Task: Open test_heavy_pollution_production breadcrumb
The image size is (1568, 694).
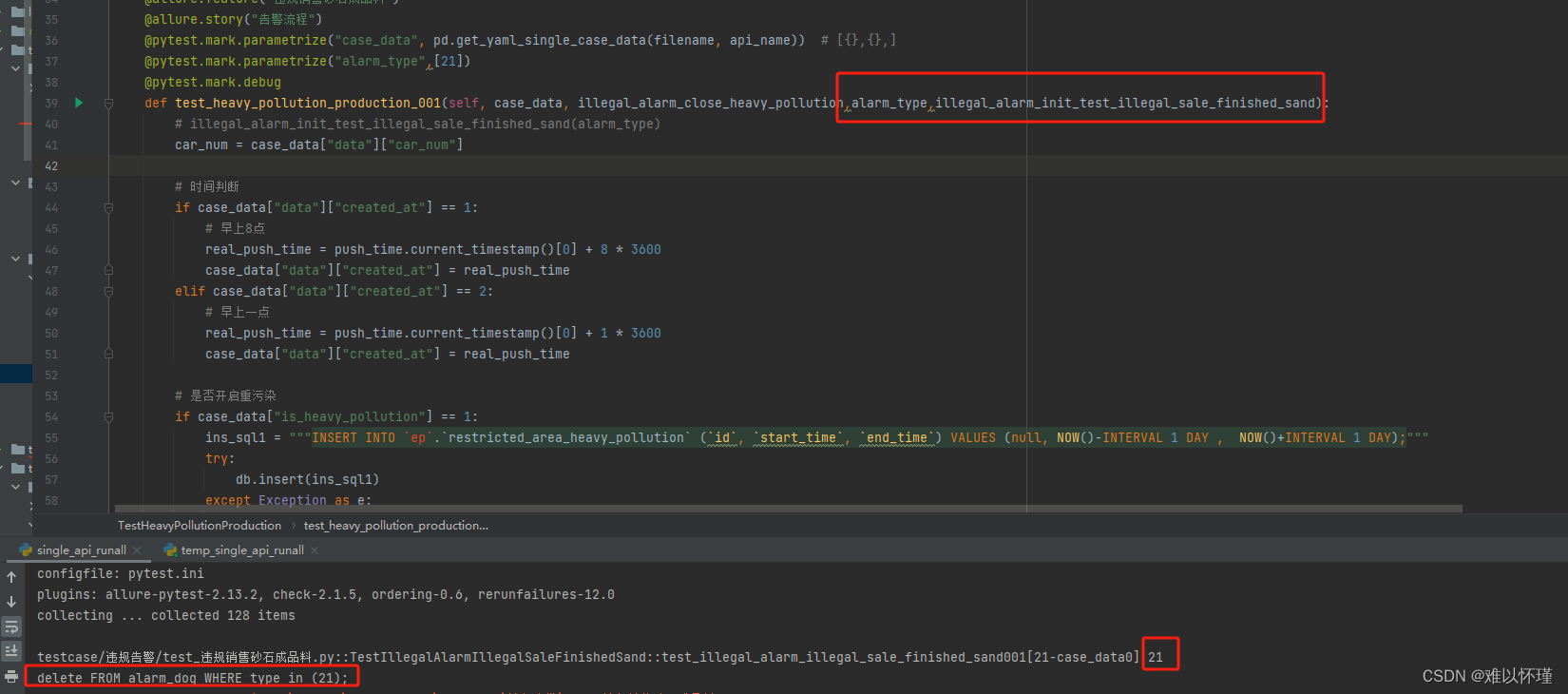Action: [396, 526]
